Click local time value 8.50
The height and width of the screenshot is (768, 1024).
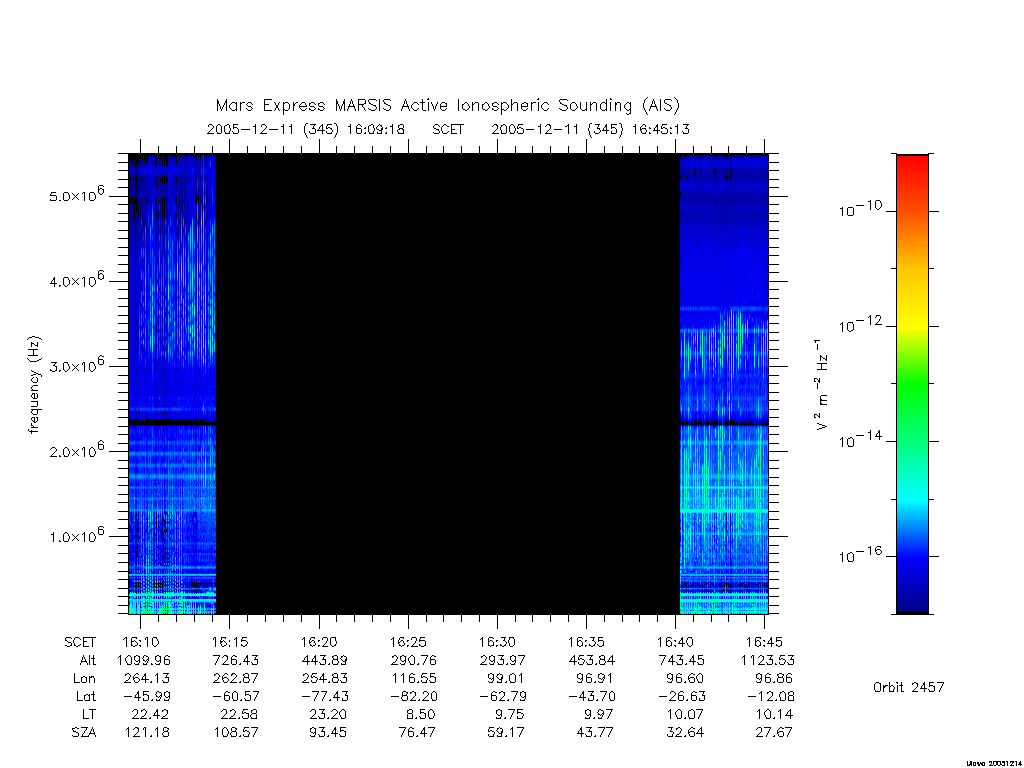click(420, 714)
